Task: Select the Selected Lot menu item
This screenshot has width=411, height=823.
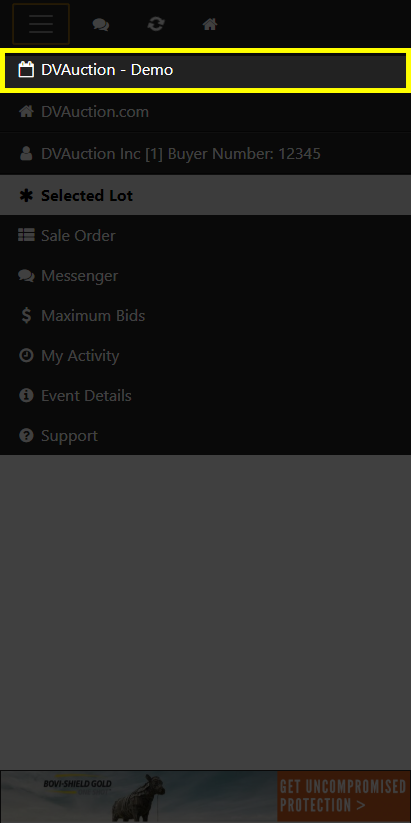Action: (x=205, y=195)
